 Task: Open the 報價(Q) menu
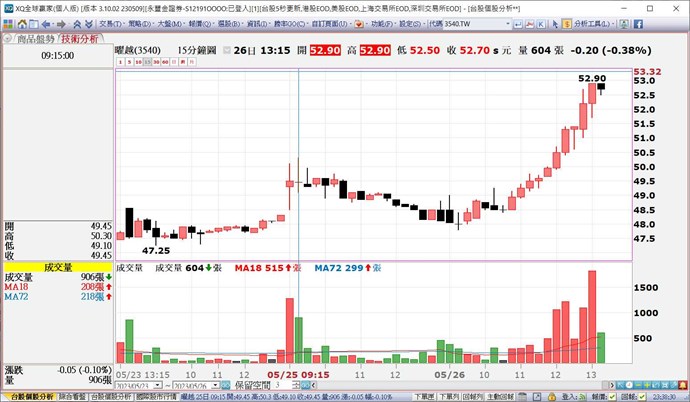click(x=200, y=24)
